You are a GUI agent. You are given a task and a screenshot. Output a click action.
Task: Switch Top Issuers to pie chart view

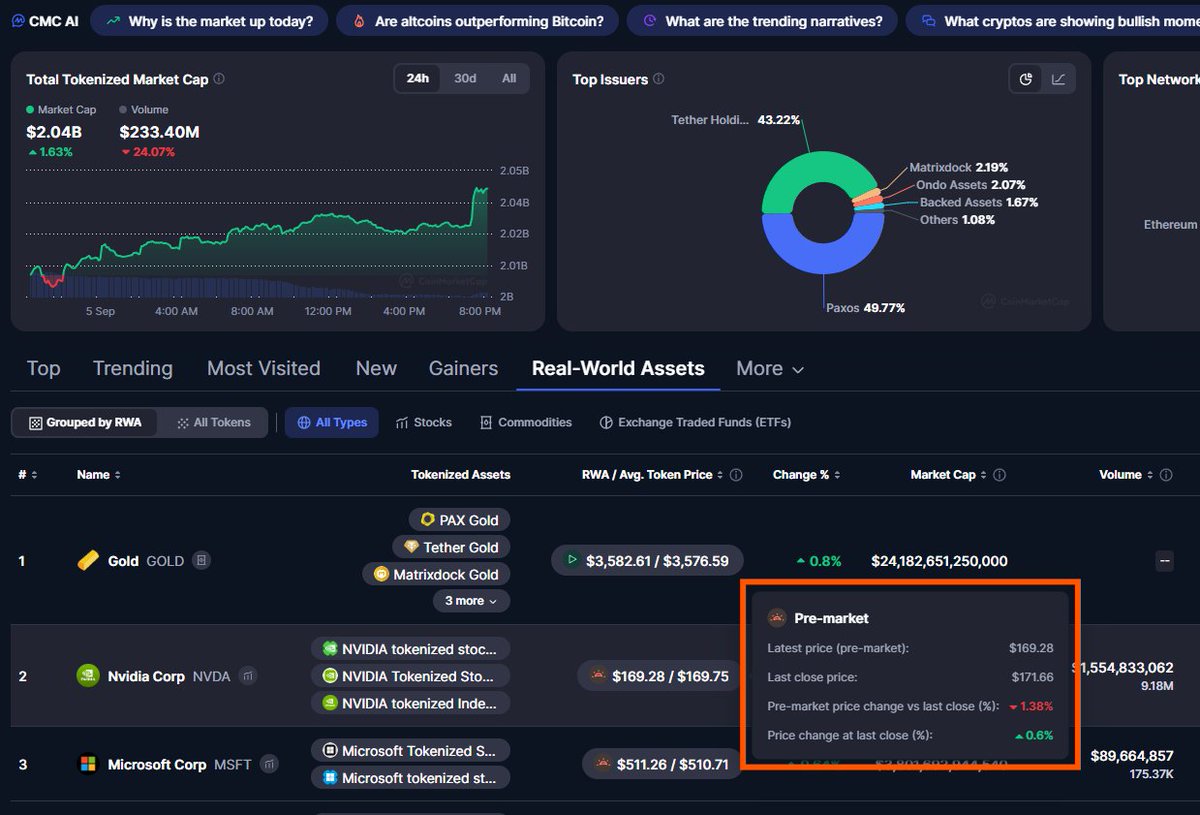tap(1026, 79)
